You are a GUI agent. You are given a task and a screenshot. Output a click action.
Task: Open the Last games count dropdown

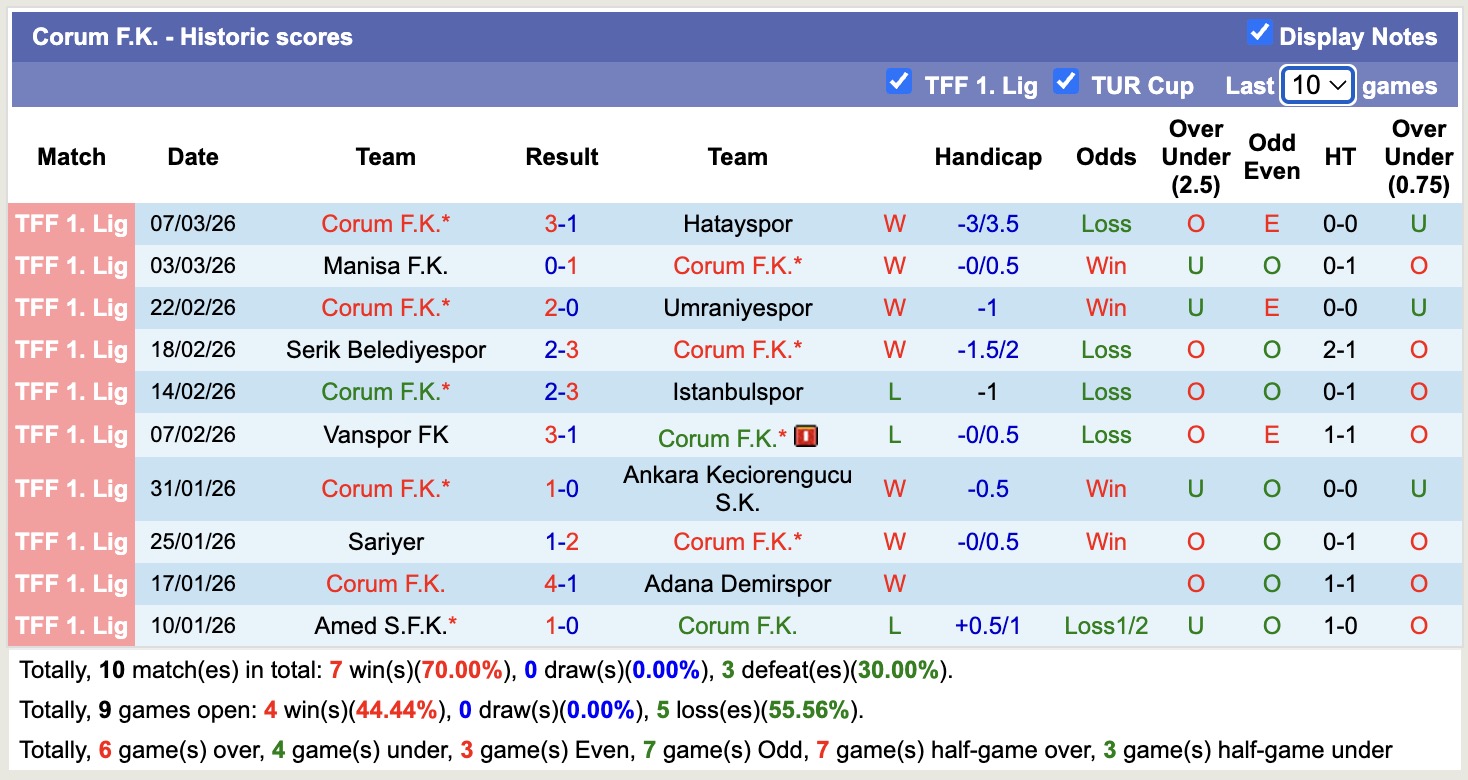(x=1317, y=86)
